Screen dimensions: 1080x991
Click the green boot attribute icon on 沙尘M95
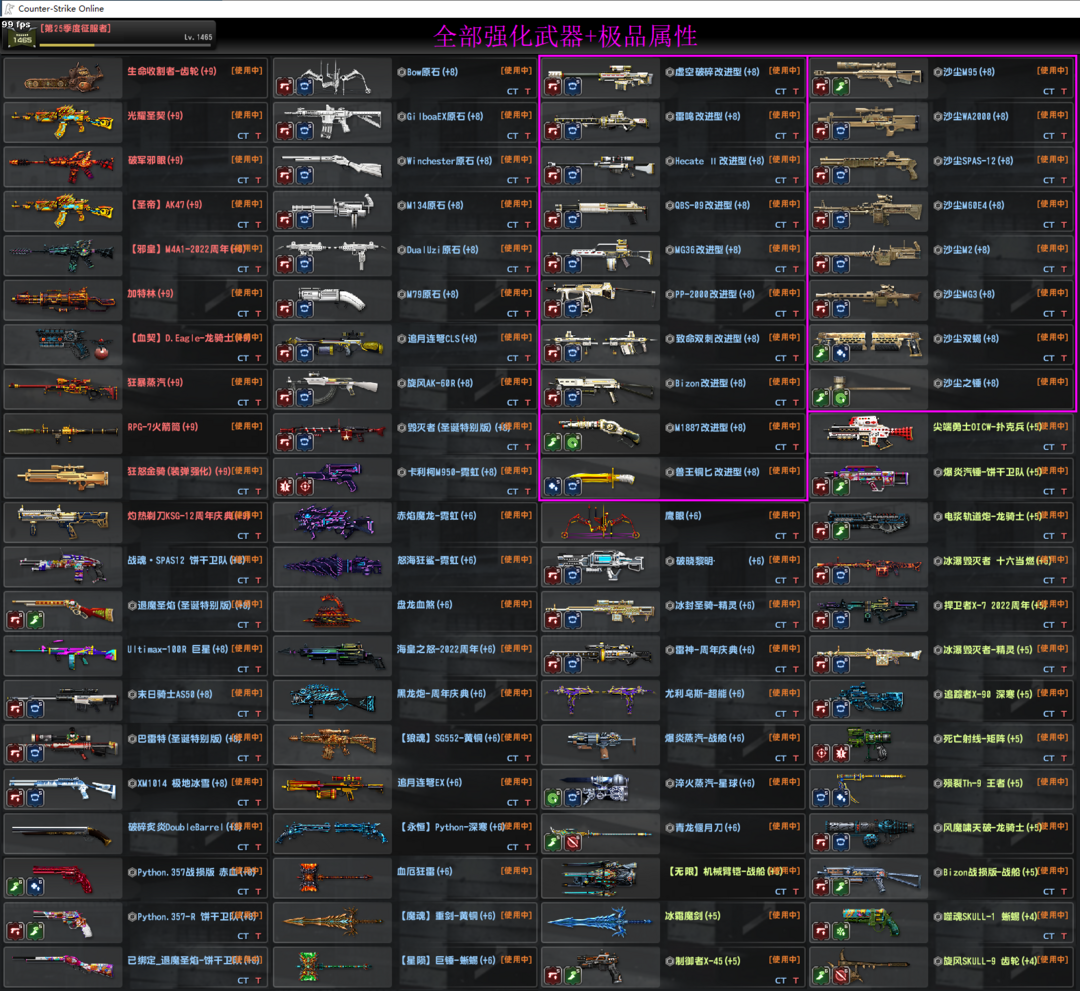coord(841,87)
